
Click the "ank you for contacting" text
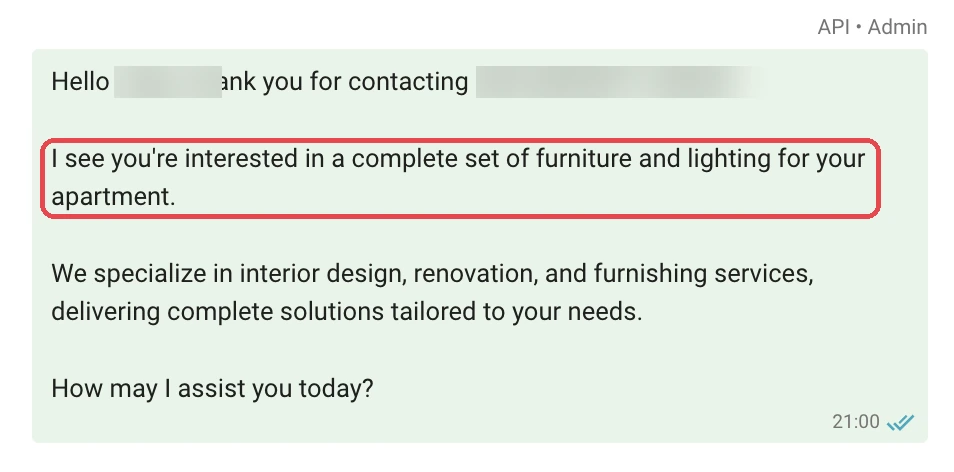345,82
